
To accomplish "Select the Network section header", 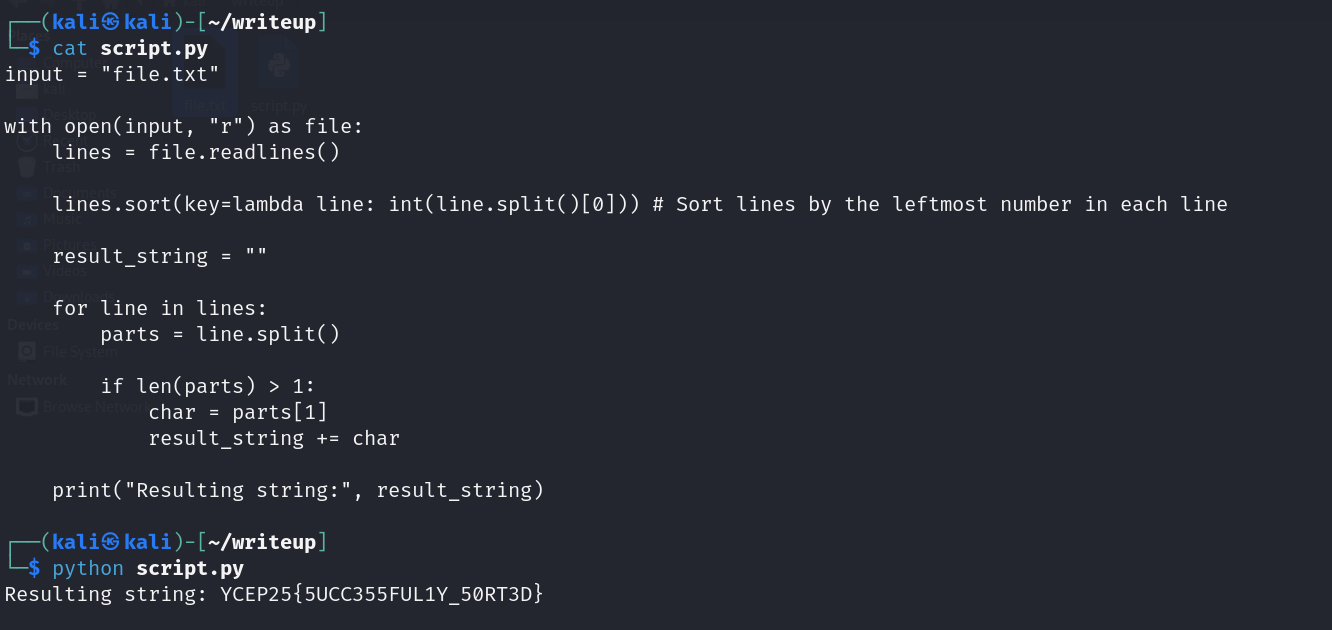I will (37, 380).
